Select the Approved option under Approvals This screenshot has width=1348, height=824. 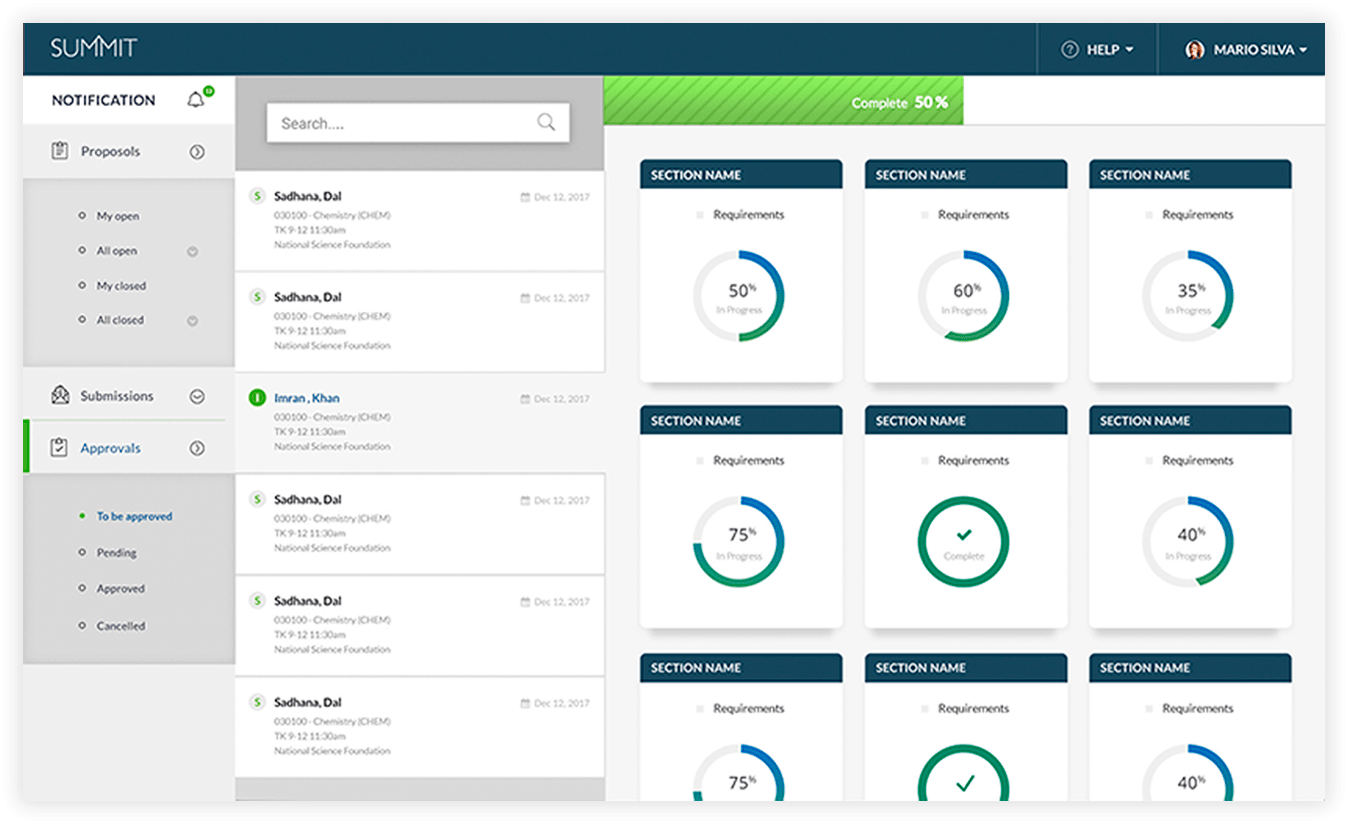(120, 588)
